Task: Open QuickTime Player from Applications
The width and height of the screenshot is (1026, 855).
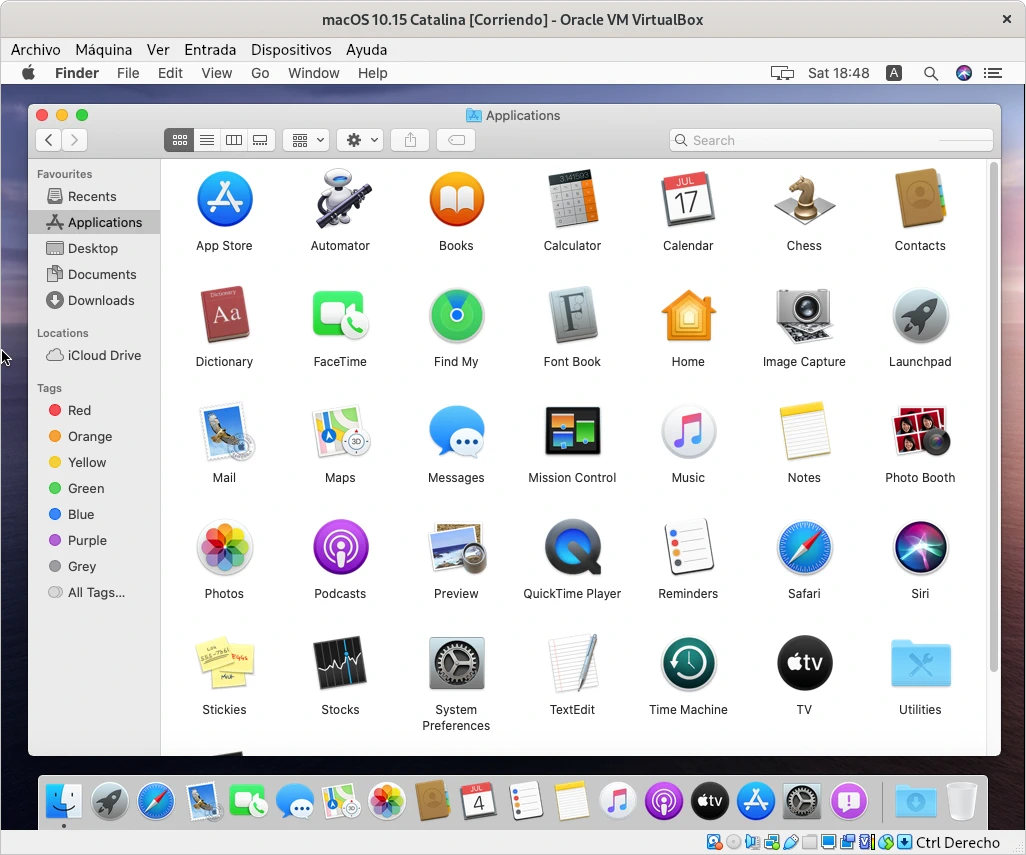Action: 572,548
